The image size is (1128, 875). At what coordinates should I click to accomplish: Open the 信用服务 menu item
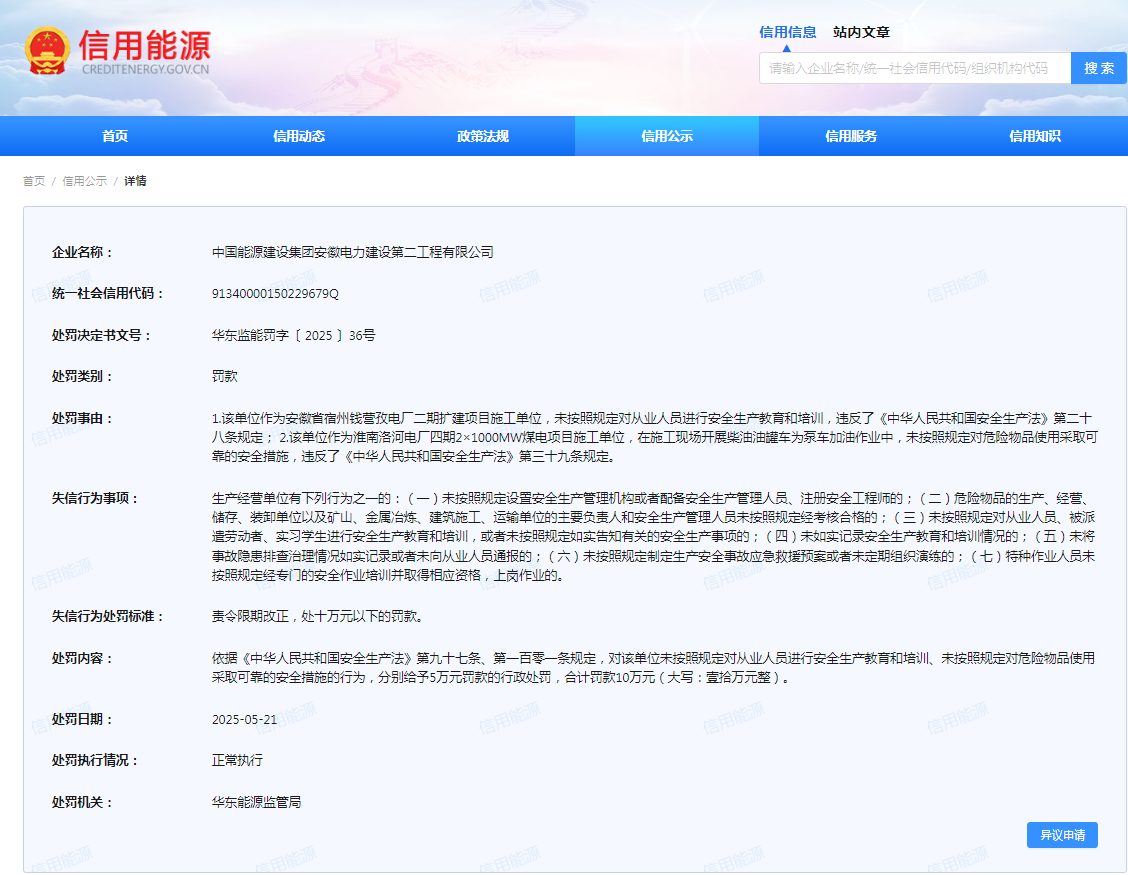851,136
